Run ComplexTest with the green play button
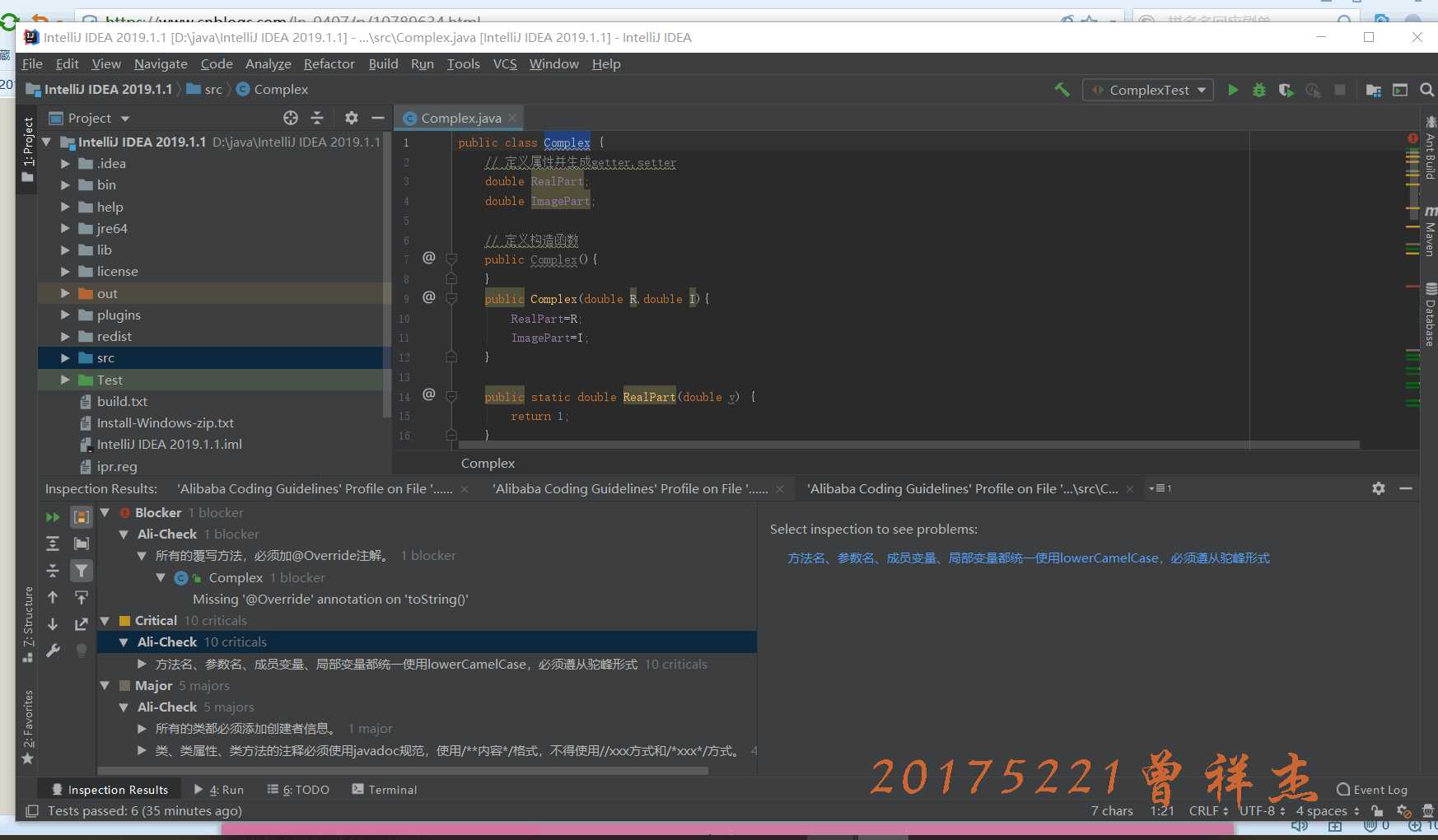Screen dimensions: 1438x840 (x=1233, y=90)
